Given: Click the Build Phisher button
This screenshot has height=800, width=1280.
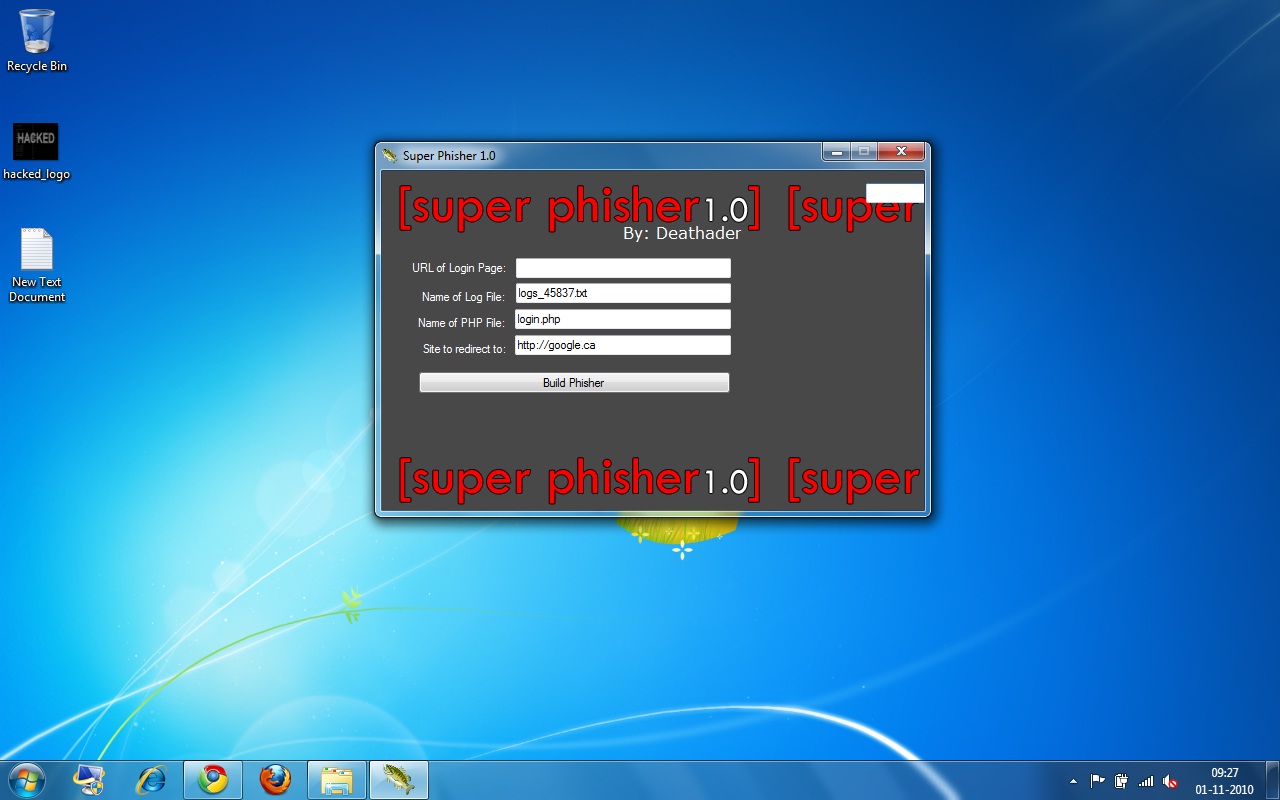Looking at the screenshot, I should [574, 383].
